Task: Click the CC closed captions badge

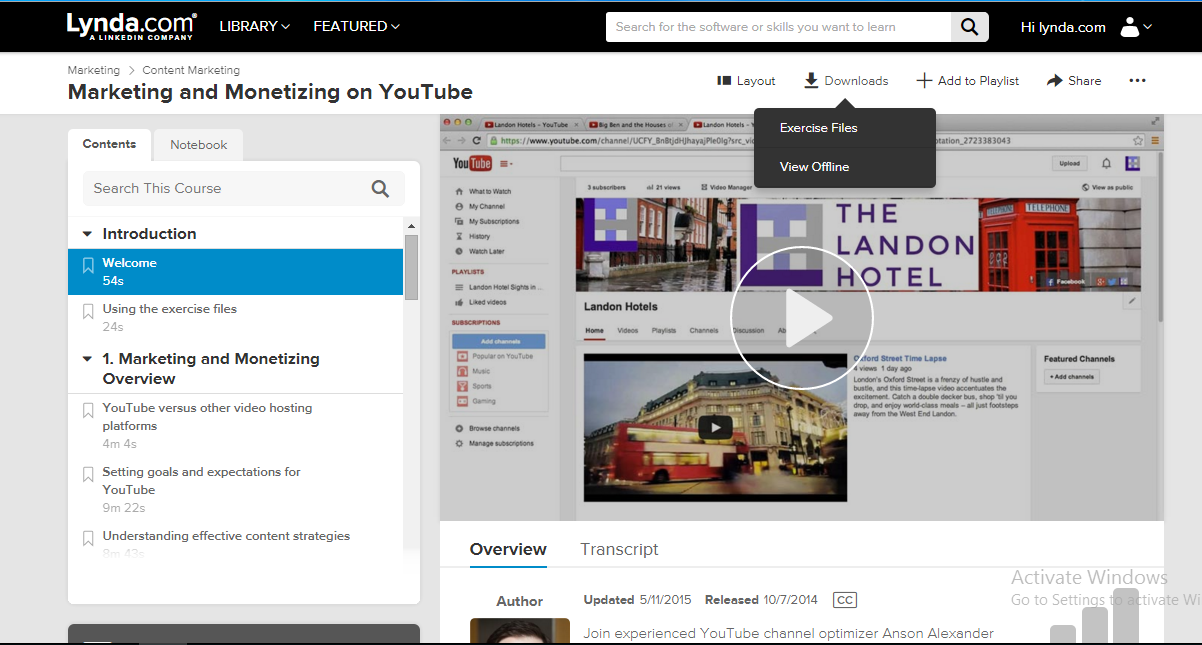Action: coord(844,600)
